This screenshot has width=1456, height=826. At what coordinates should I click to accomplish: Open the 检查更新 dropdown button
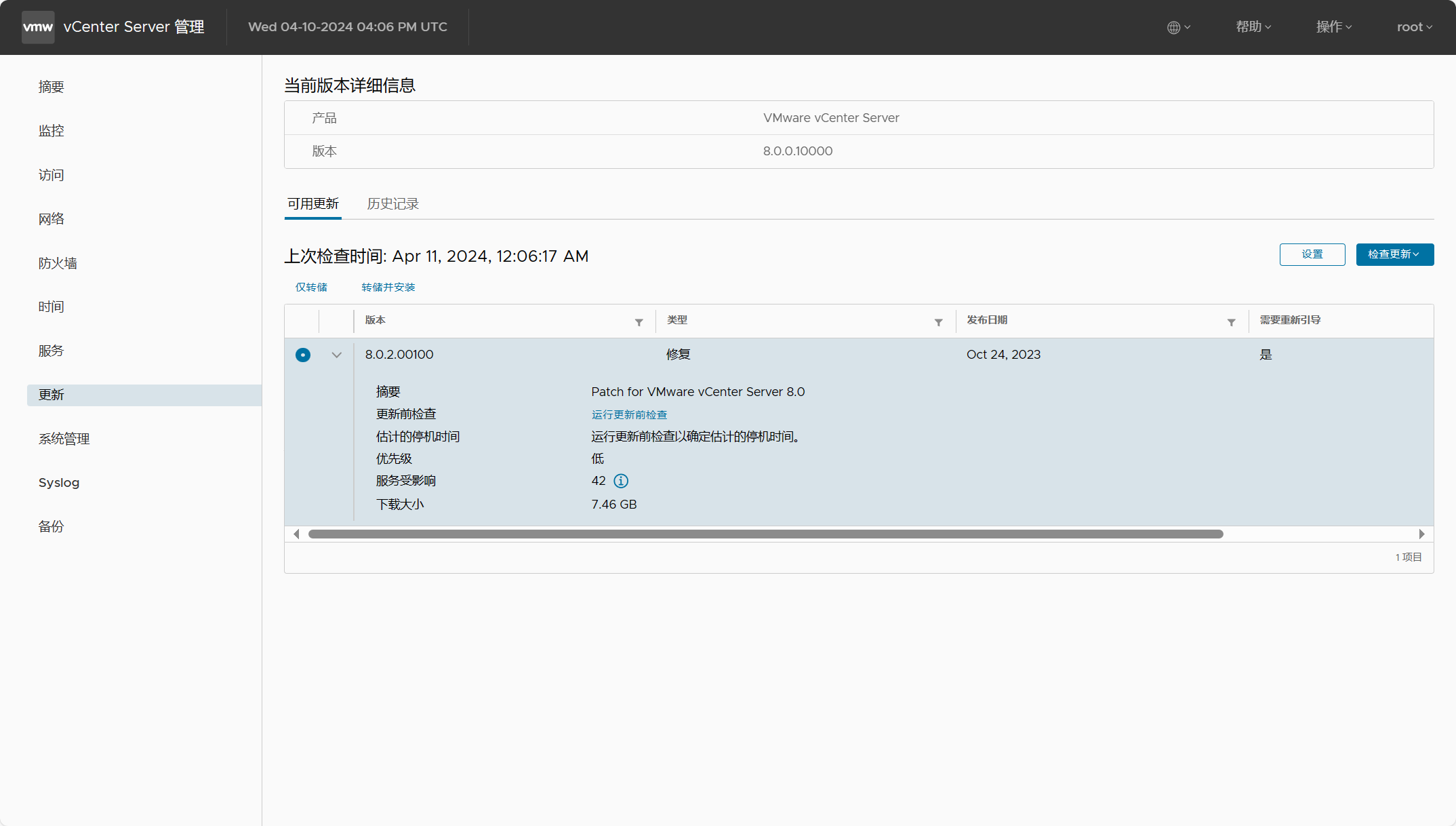tap(1395, 254)
